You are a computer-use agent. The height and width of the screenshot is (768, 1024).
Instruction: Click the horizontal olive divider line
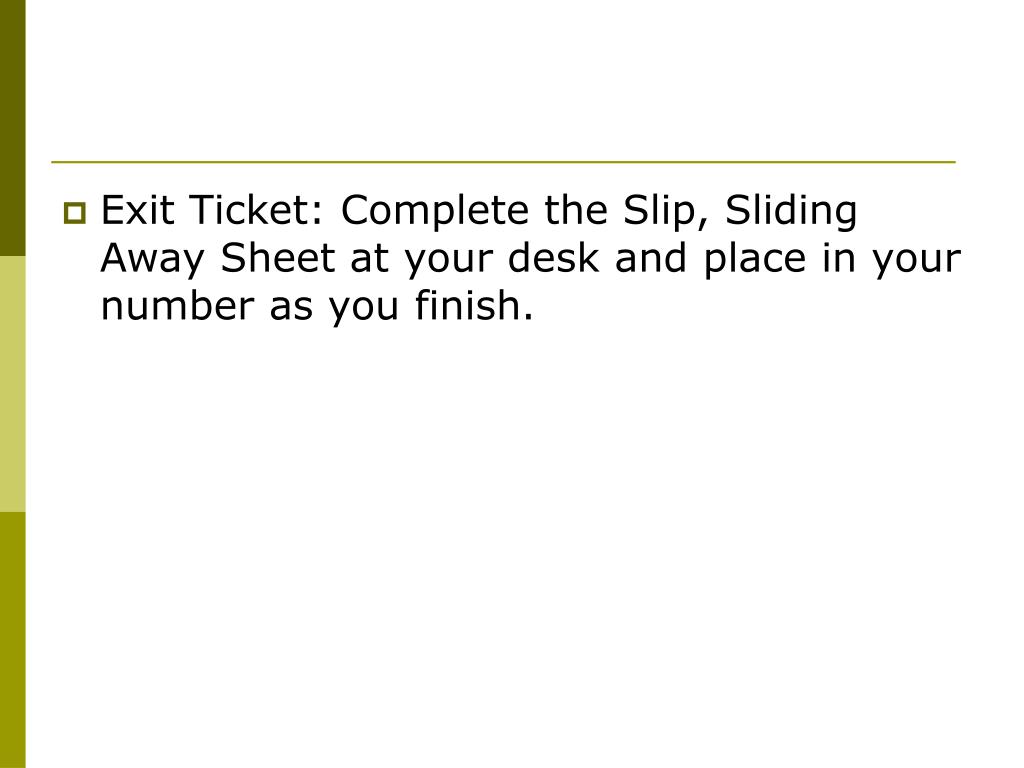coord(503,161)
